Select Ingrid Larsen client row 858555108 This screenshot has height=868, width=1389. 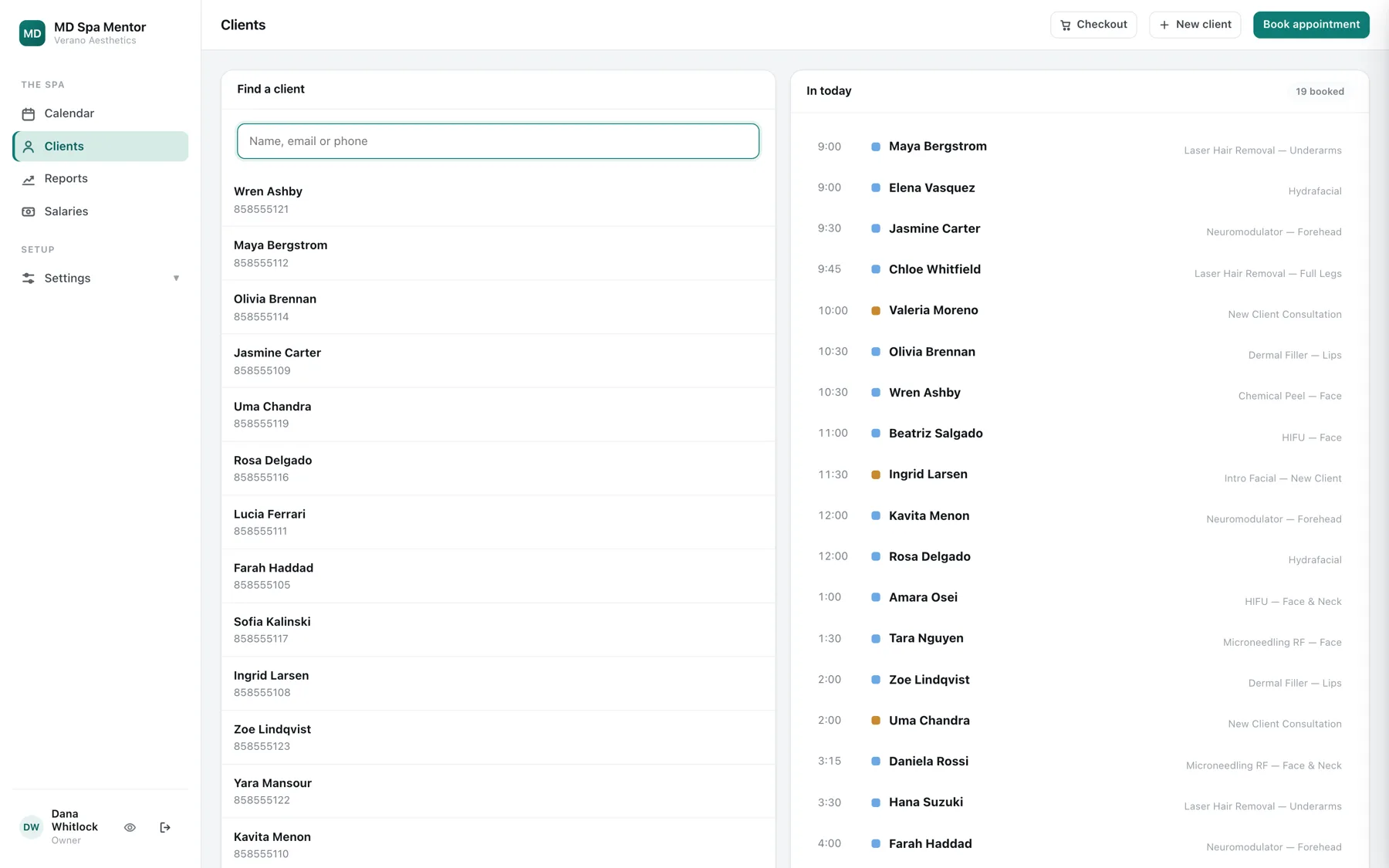[x=498, y=684]
